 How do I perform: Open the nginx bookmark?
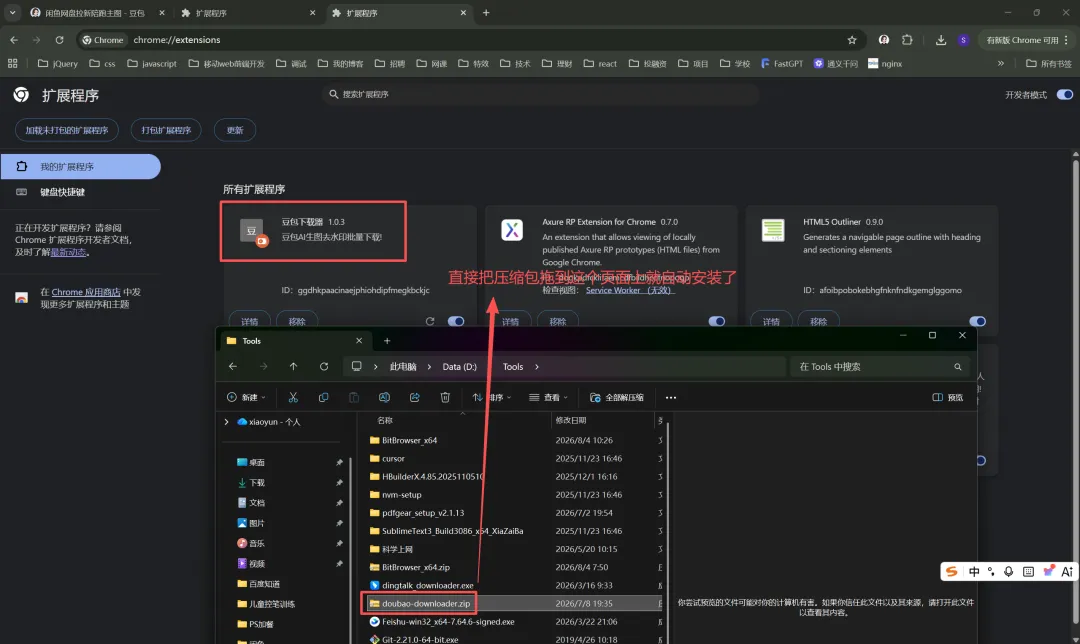click(x=885, y=63)
